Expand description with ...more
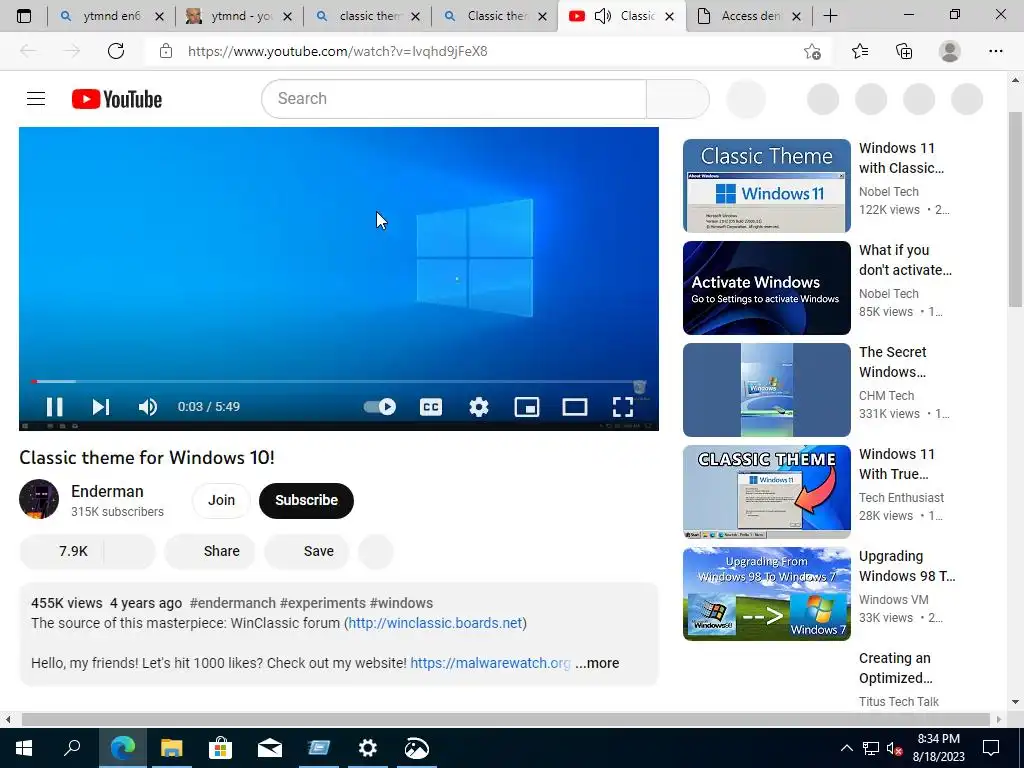This screenshot has width=1024, height=768. pyautogui.click(x=597, y=663)
